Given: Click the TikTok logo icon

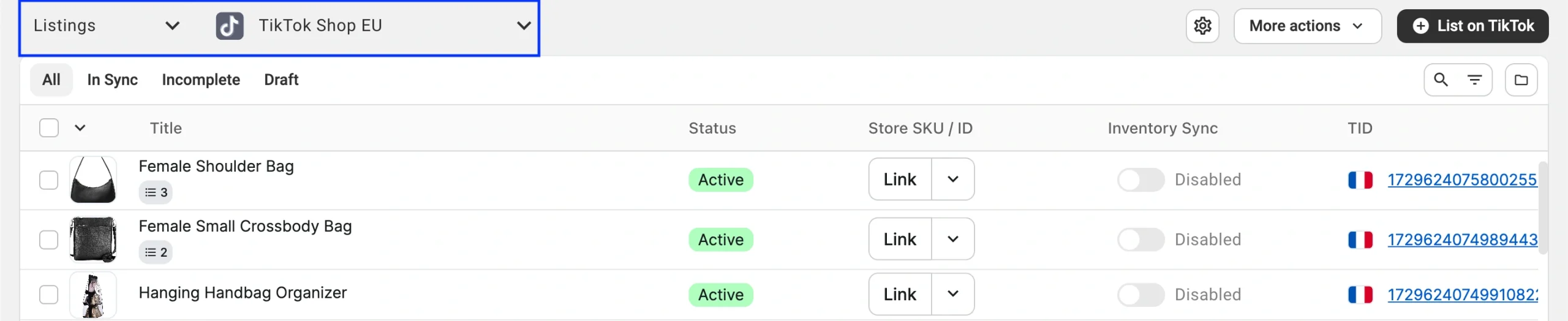Looking at the screenshot, I should [230, 26].
